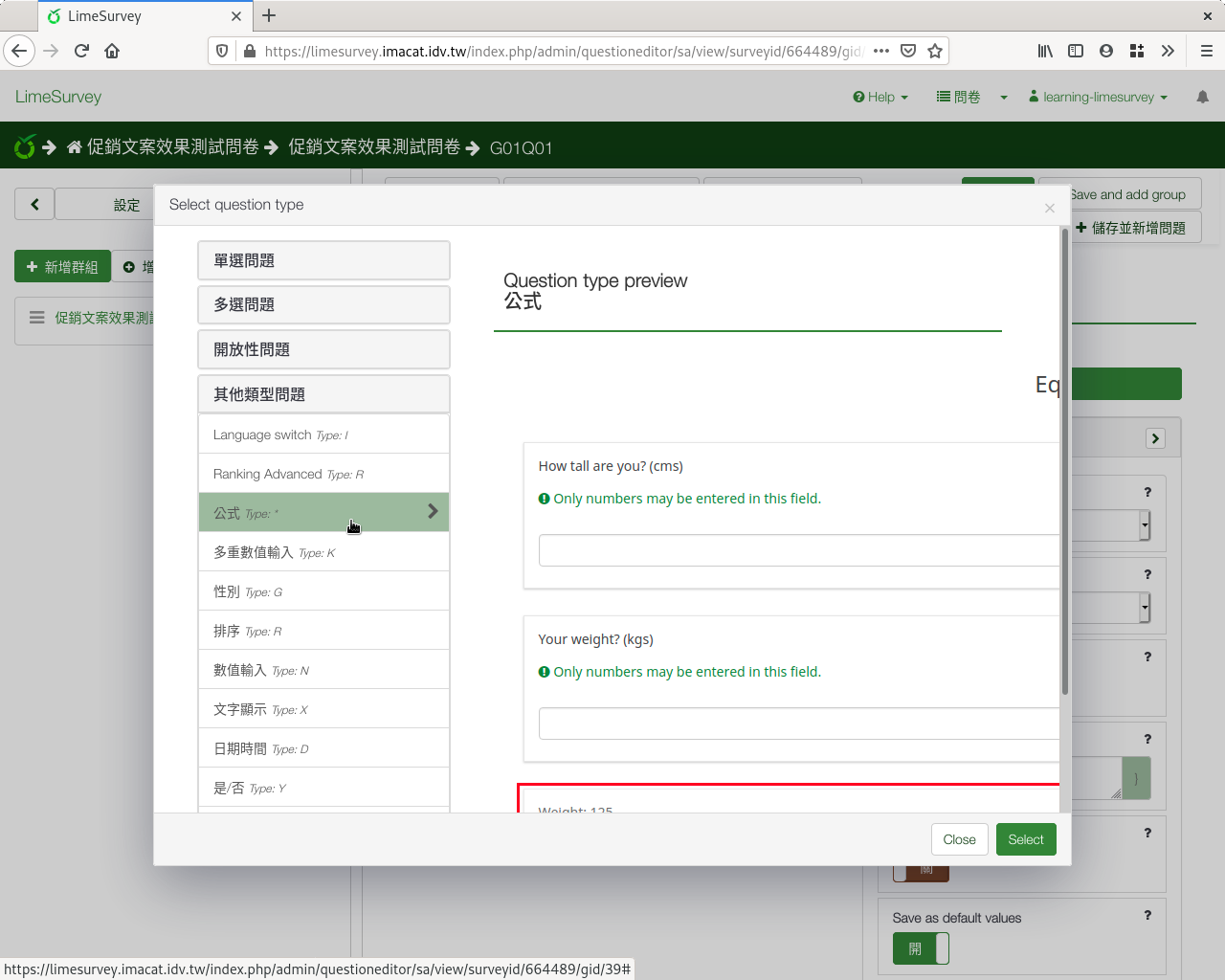Select the 是/否 question type

pos(323,788)
